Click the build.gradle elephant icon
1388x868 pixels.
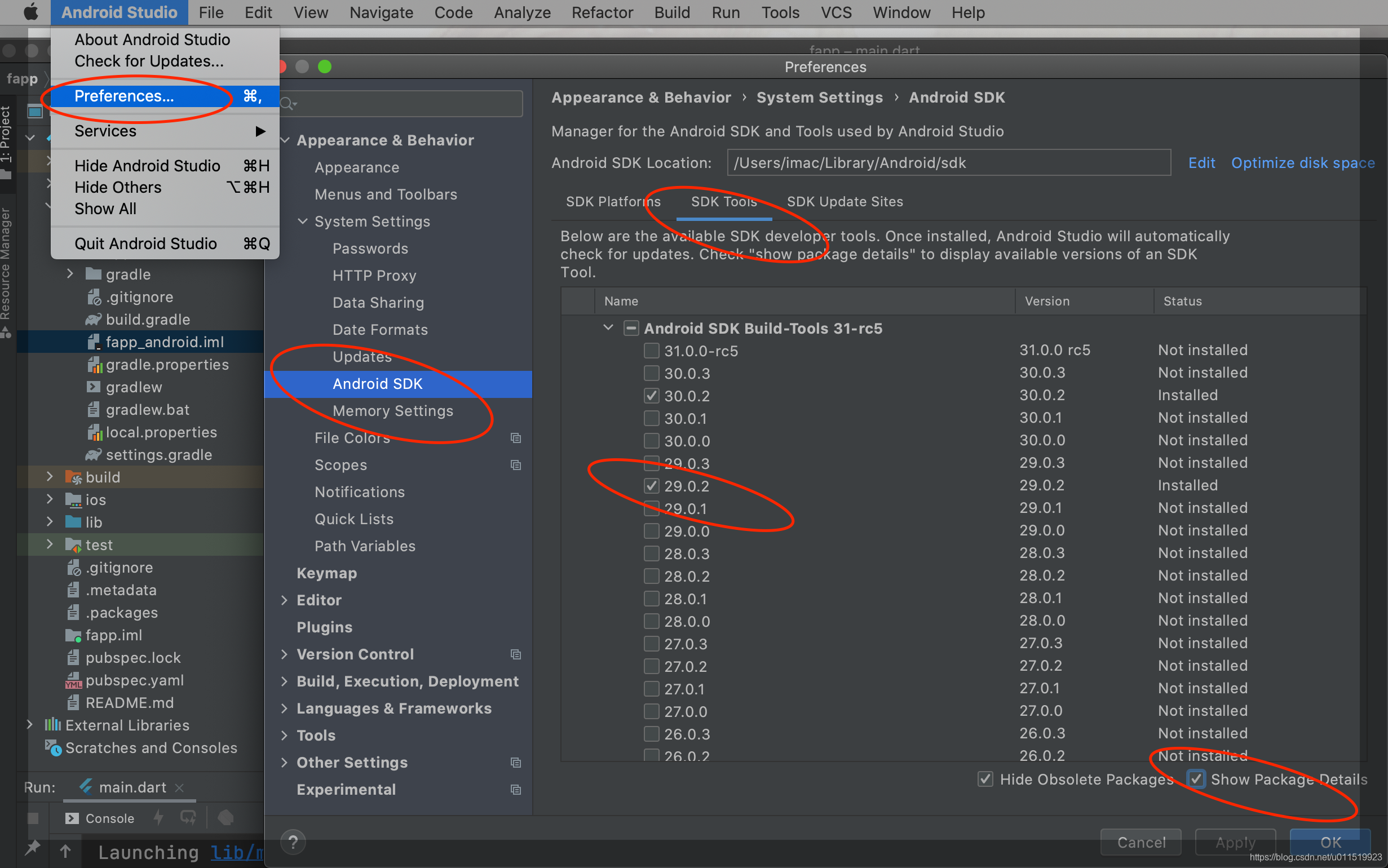point(93,320)
